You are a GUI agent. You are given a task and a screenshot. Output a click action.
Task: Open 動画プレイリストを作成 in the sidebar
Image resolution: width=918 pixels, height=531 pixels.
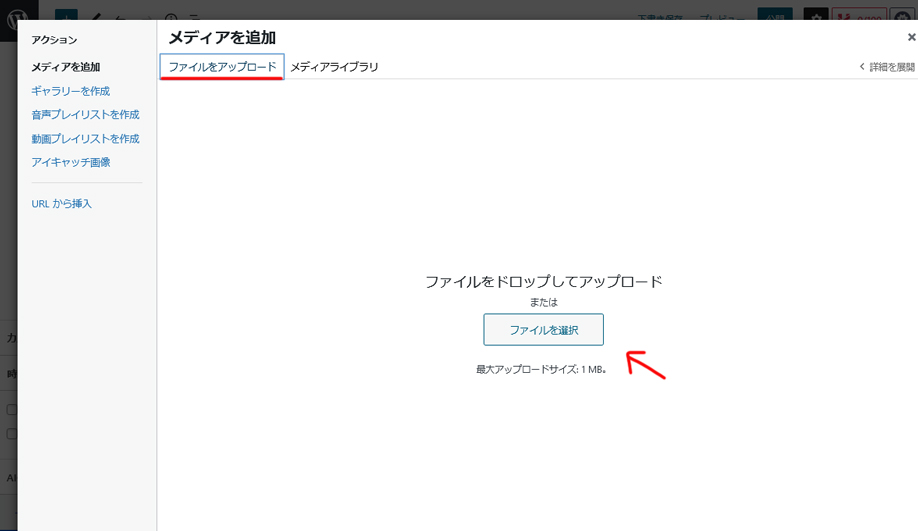pyautogui.click(x=85, y=139)
